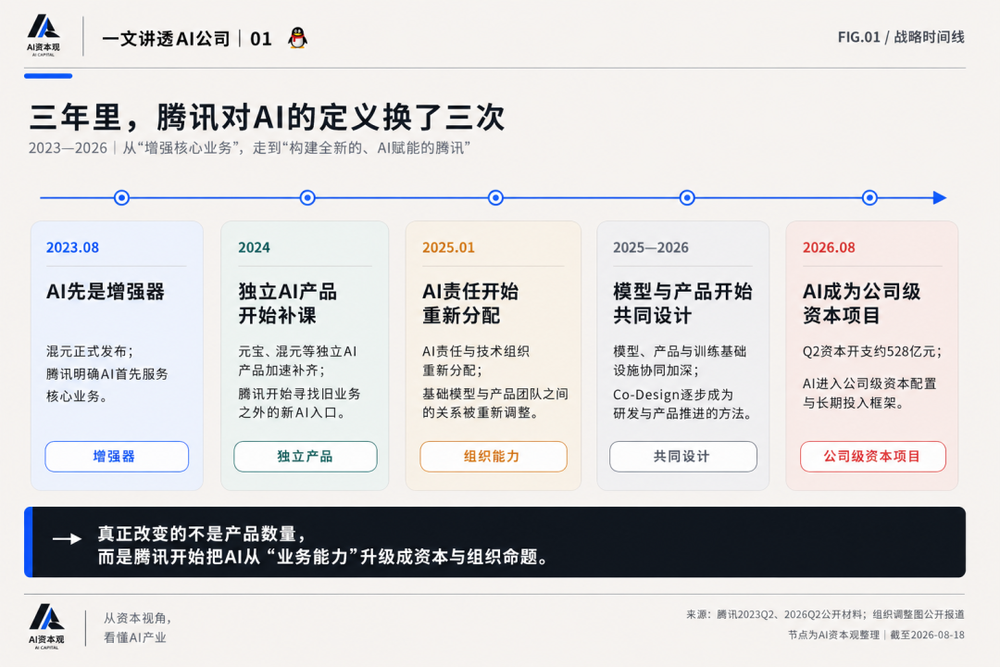Click the text Co-Design逐步成为研发与产品推进的方法

point(683,404)
